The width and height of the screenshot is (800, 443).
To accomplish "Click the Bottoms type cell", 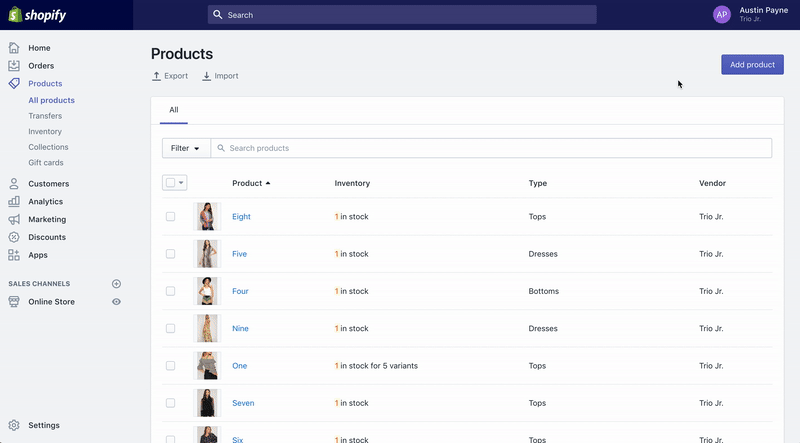I will 544,291.
